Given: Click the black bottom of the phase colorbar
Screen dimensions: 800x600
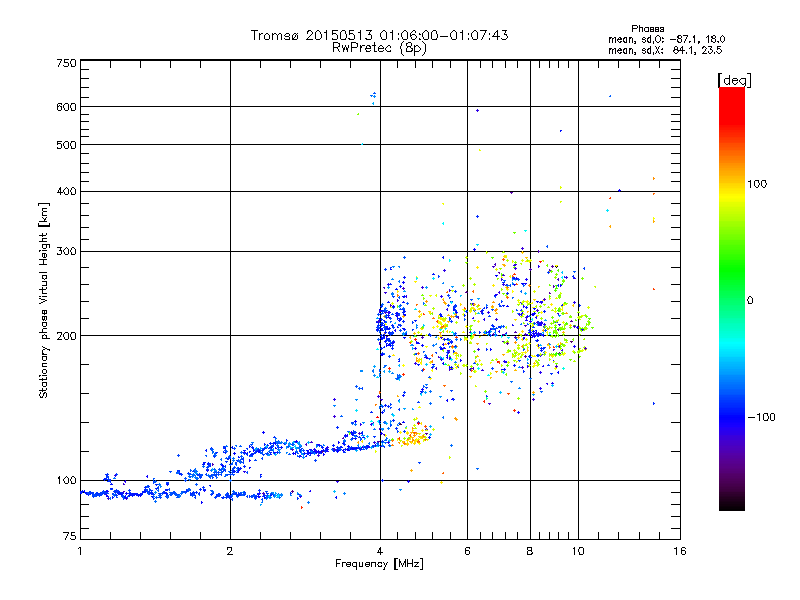Looking at the screenshot, I should [x=732, y=503].
